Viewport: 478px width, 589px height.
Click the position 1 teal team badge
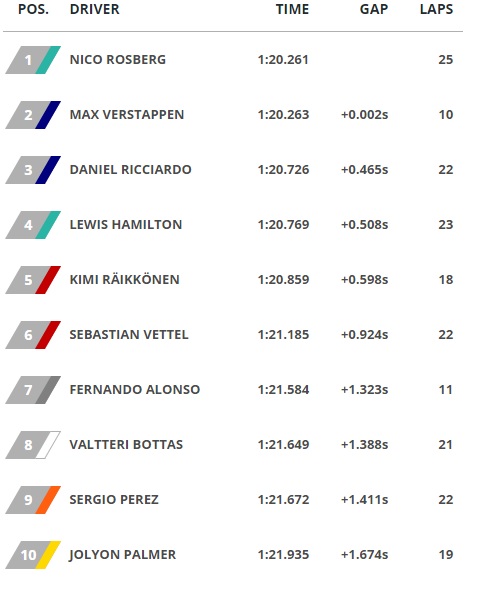pyautogui.click(x=33, y=60)
